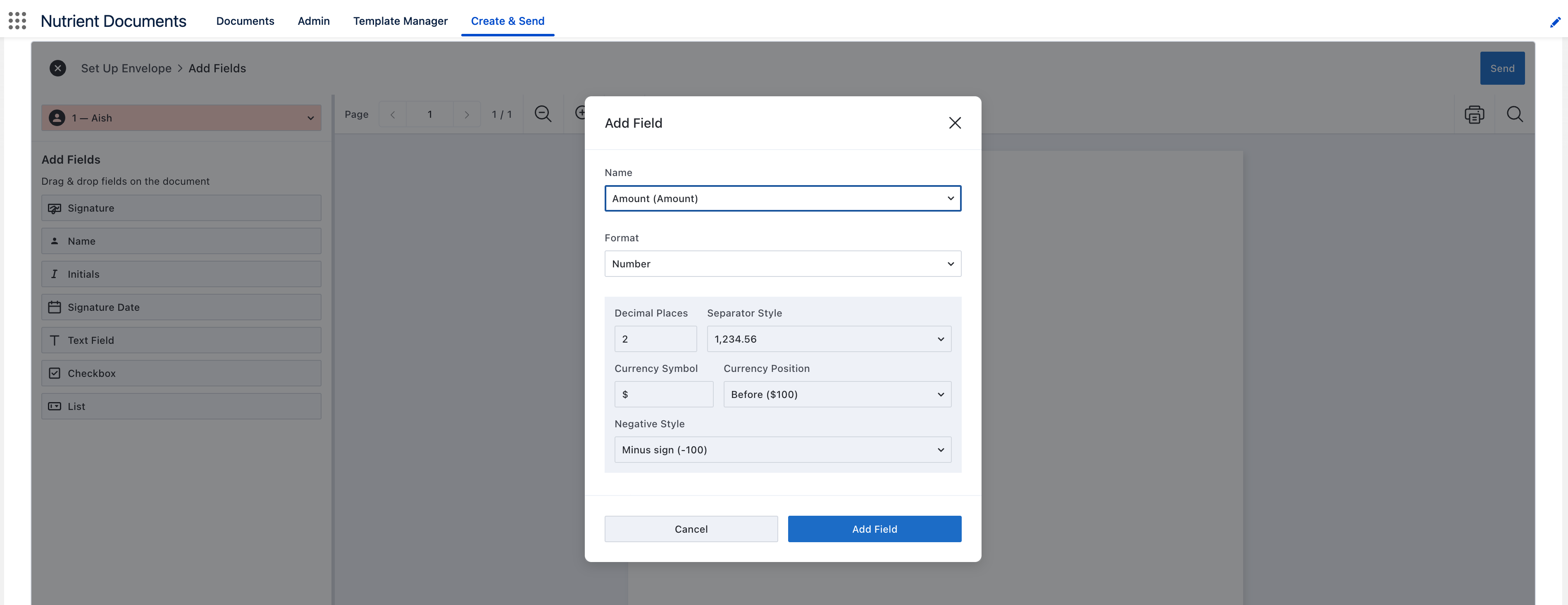
Task: Open the Documents section
Action: coord(245,21)
